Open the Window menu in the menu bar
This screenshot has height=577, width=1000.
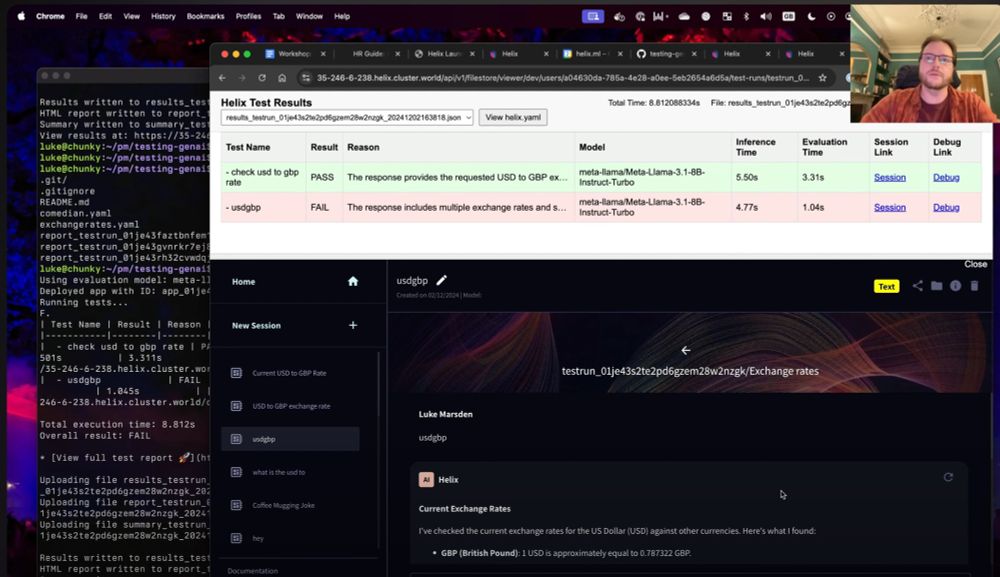pyautogui.click(x=309, y=17)
